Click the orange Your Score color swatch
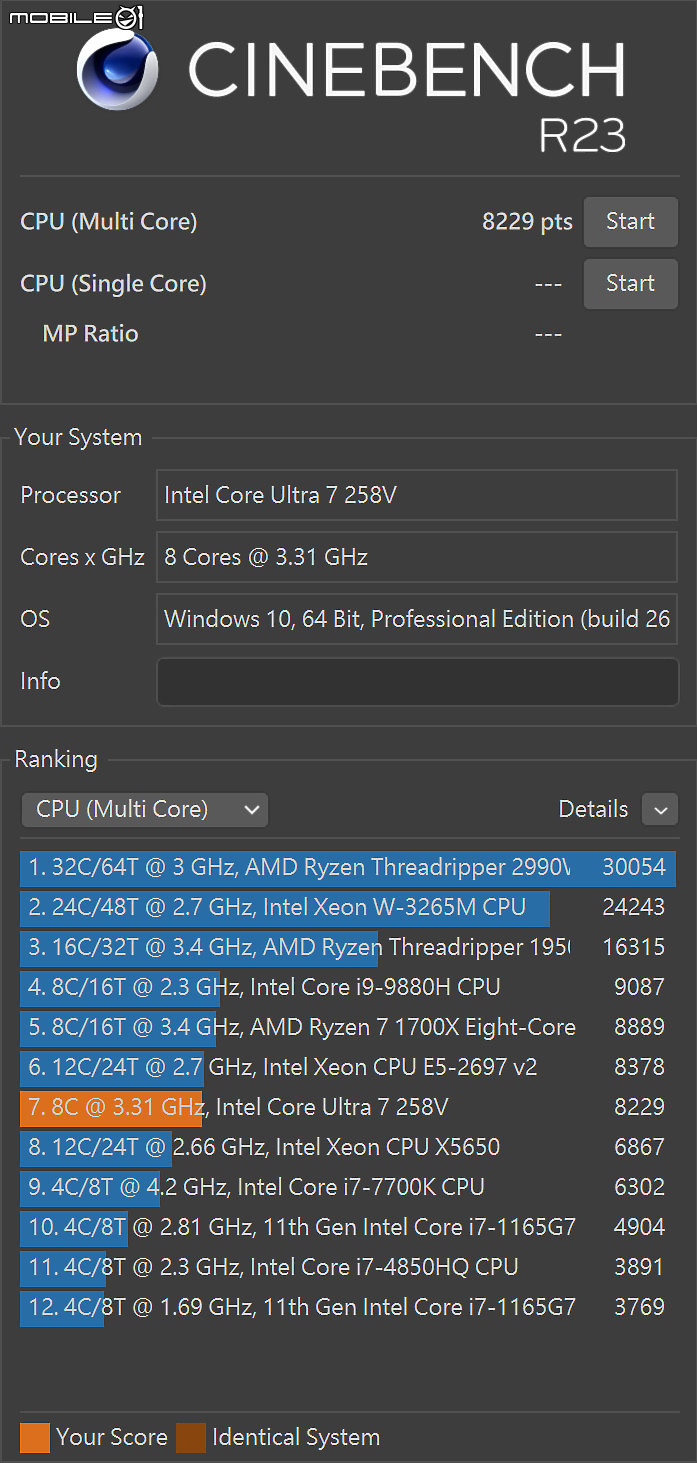The height and width of the screenshot is (1463, 697). coord(35,1437)
